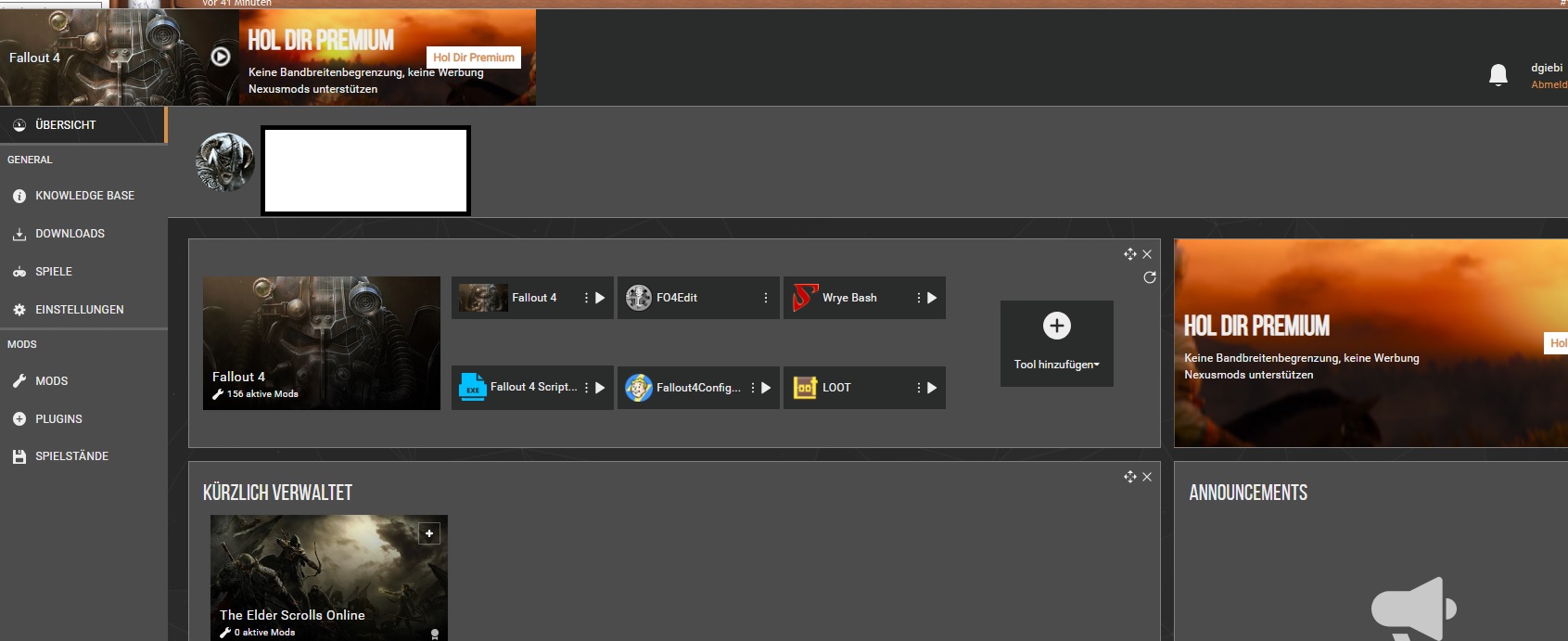
Task: Run the Fallout4Config tool
Action: [766, 388]
